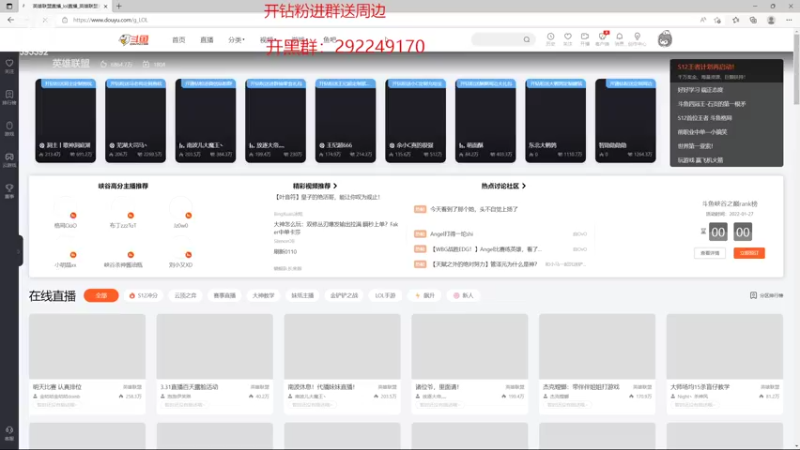The height and width of the screenshot is (450, 800).
Task: Close the current browser tab
Action: 106,6
